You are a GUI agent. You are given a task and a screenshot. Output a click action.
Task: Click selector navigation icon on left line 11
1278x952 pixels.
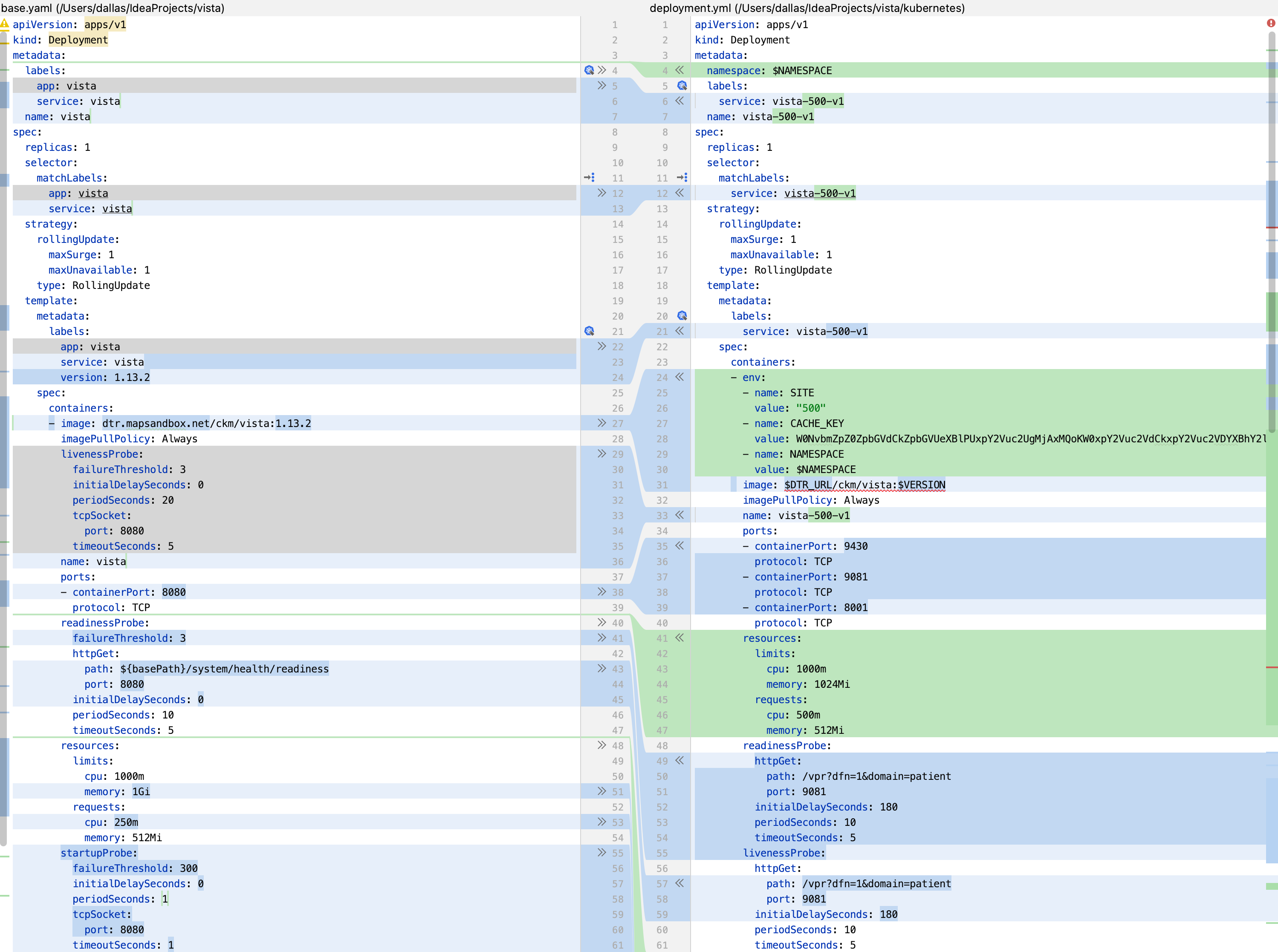tap(589, 178)
